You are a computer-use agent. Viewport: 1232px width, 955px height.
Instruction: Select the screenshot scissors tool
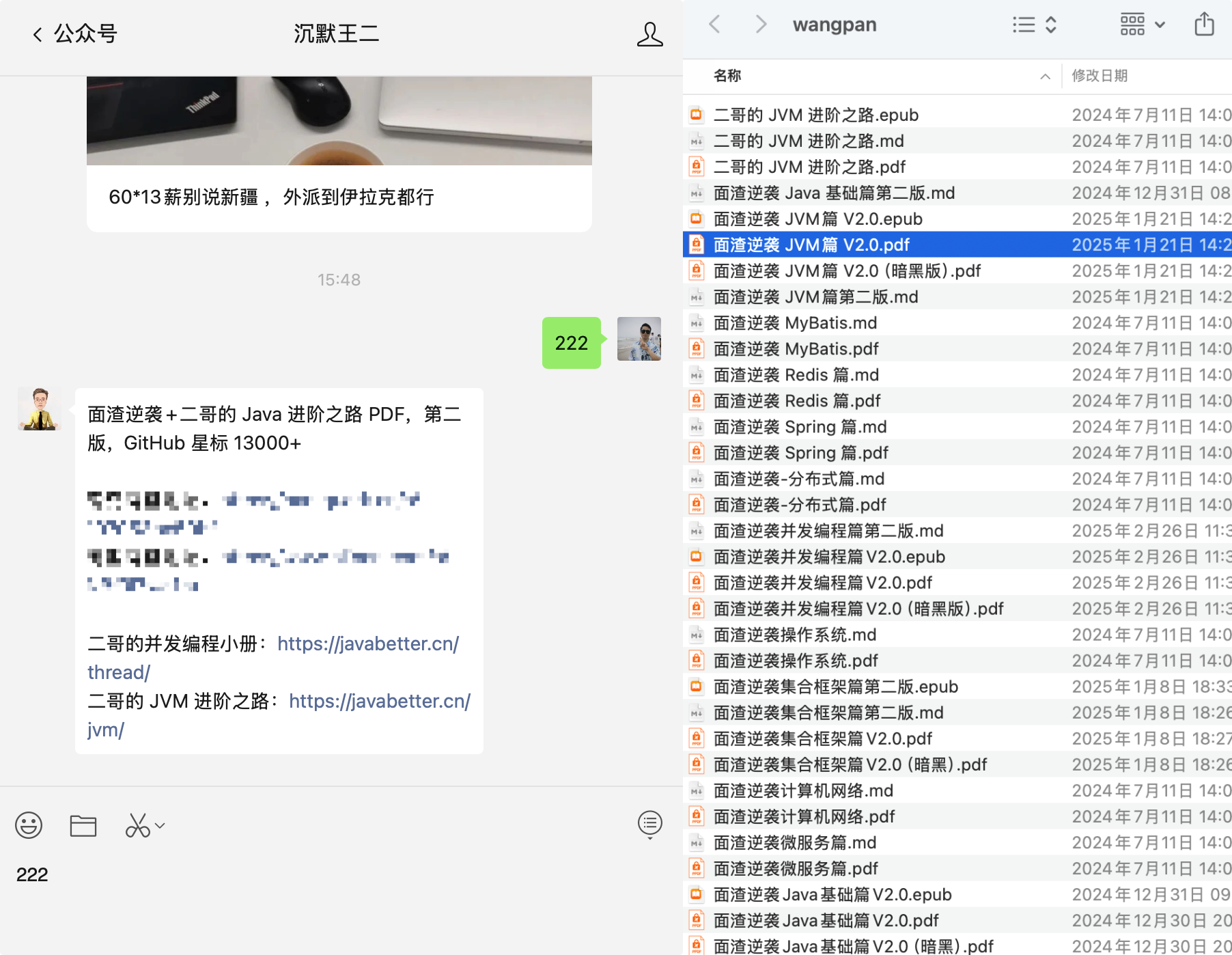coord(135,825)
